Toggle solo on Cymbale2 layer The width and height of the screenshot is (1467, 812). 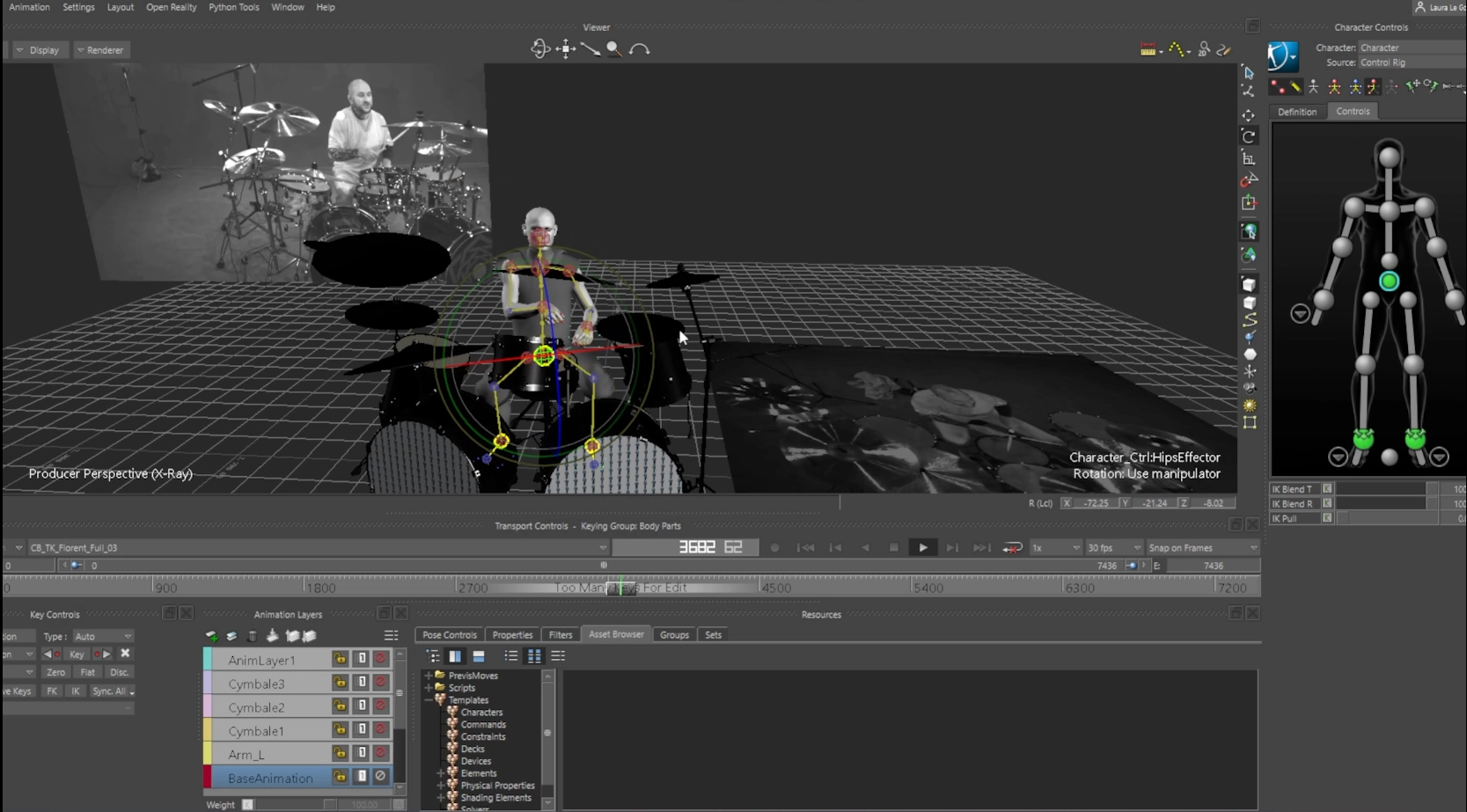click(x=361, y=706)
